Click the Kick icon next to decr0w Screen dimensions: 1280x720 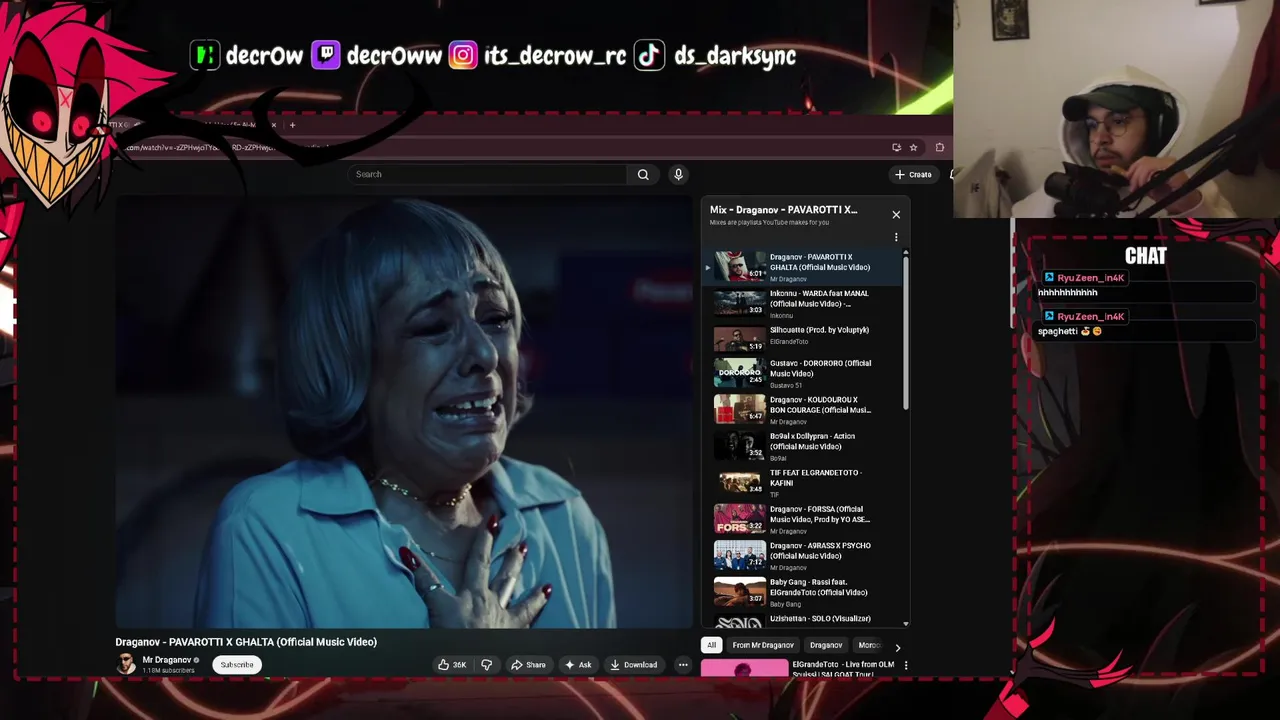(204, 55)
